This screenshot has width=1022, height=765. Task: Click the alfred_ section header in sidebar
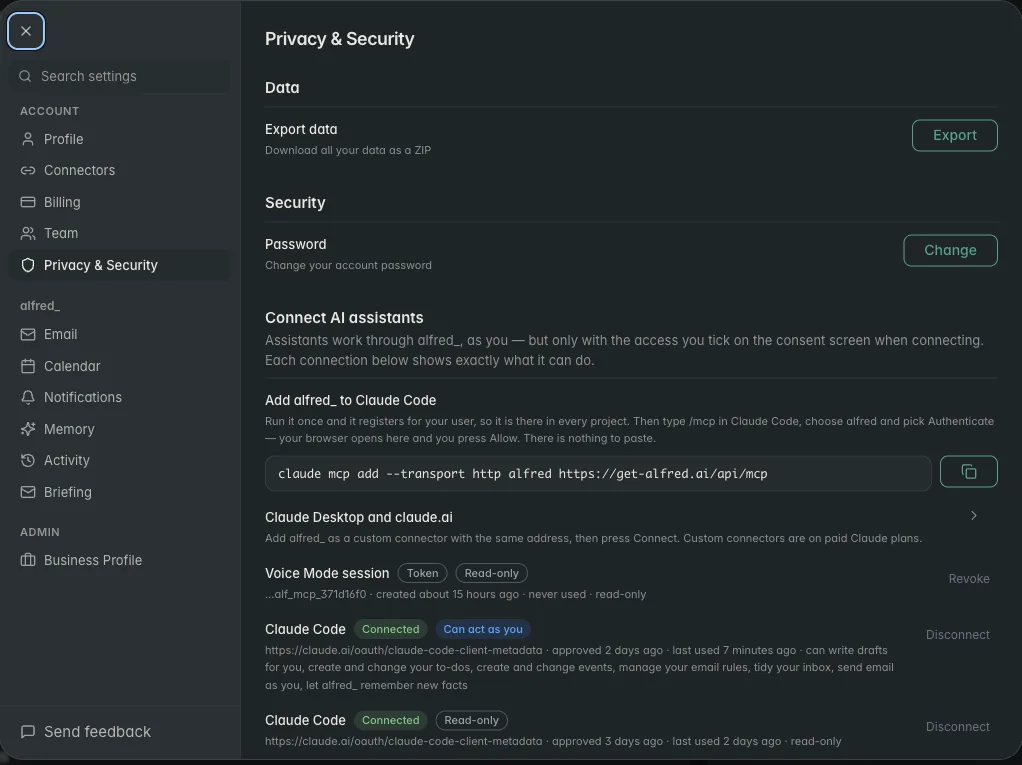40,306
